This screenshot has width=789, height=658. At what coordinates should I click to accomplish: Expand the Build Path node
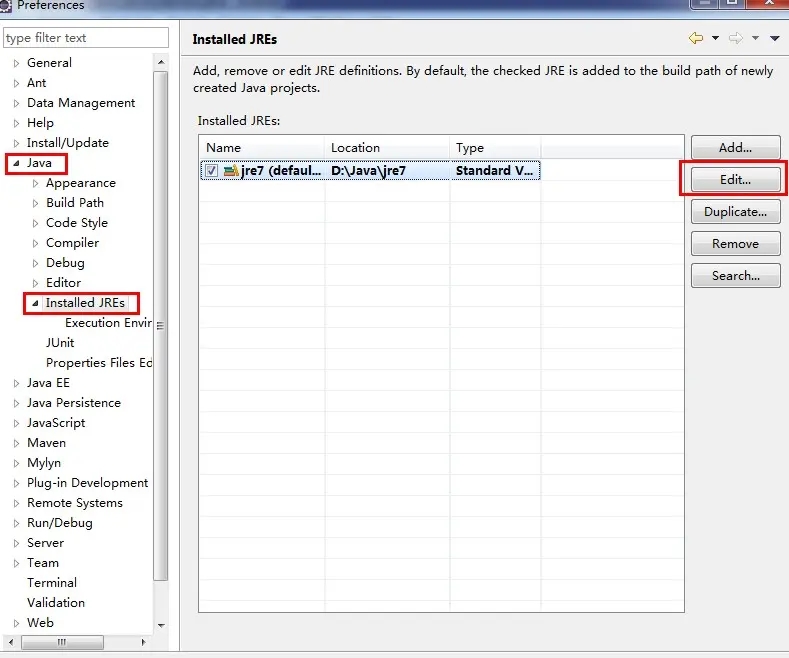coord(36,203)
